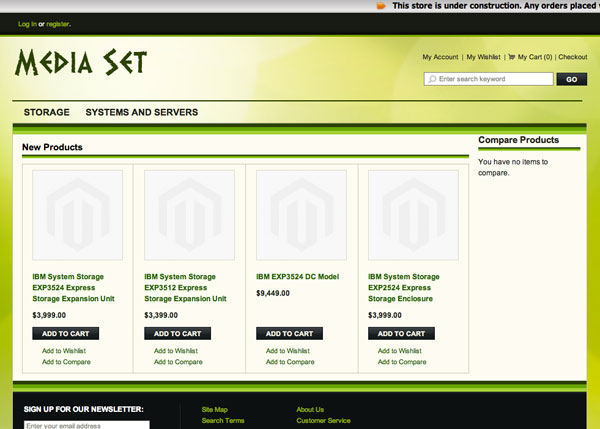Open the Storage category menu
The width and height of the screenshot is (600, 429).
47,113
